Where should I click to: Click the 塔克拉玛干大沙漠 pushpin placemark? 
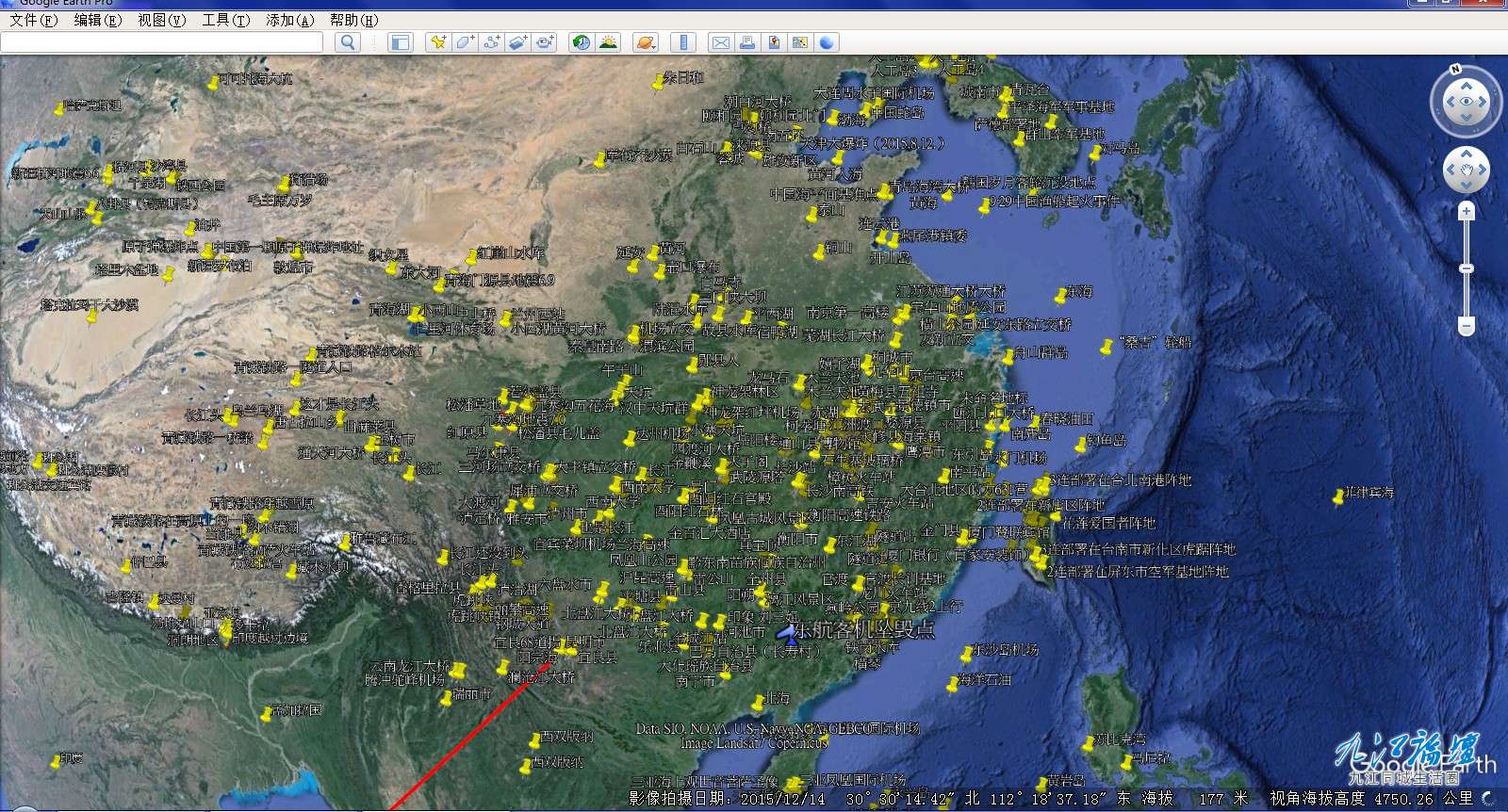91,317
